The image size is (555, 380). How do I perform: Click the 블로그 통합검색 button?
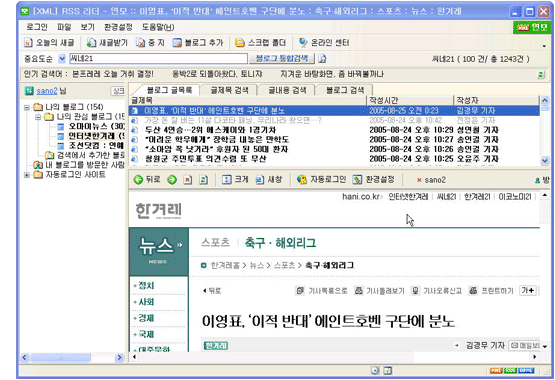tap(282, 58)
